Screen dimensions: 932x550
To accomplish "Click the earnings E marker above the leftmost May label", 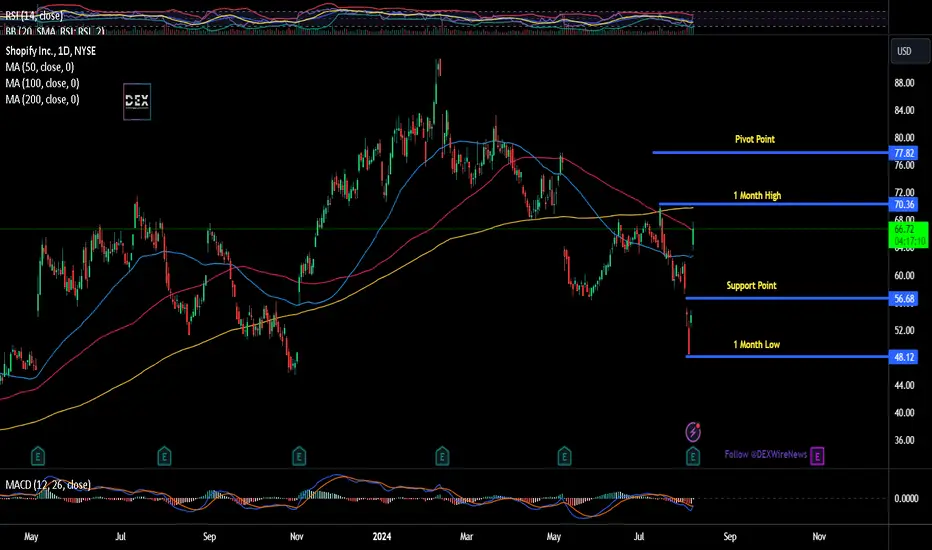I will tap(37, 457).
